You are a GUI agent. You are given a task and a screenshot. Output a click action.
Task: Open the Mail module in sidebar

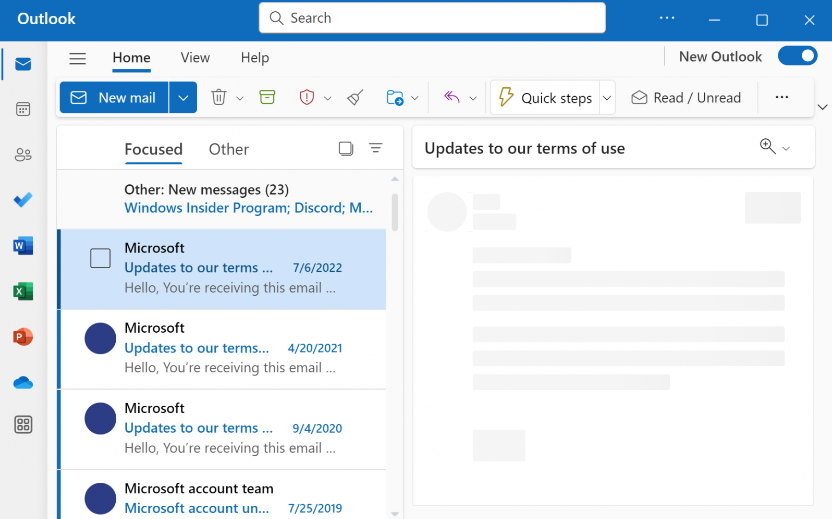pos(23,64)
